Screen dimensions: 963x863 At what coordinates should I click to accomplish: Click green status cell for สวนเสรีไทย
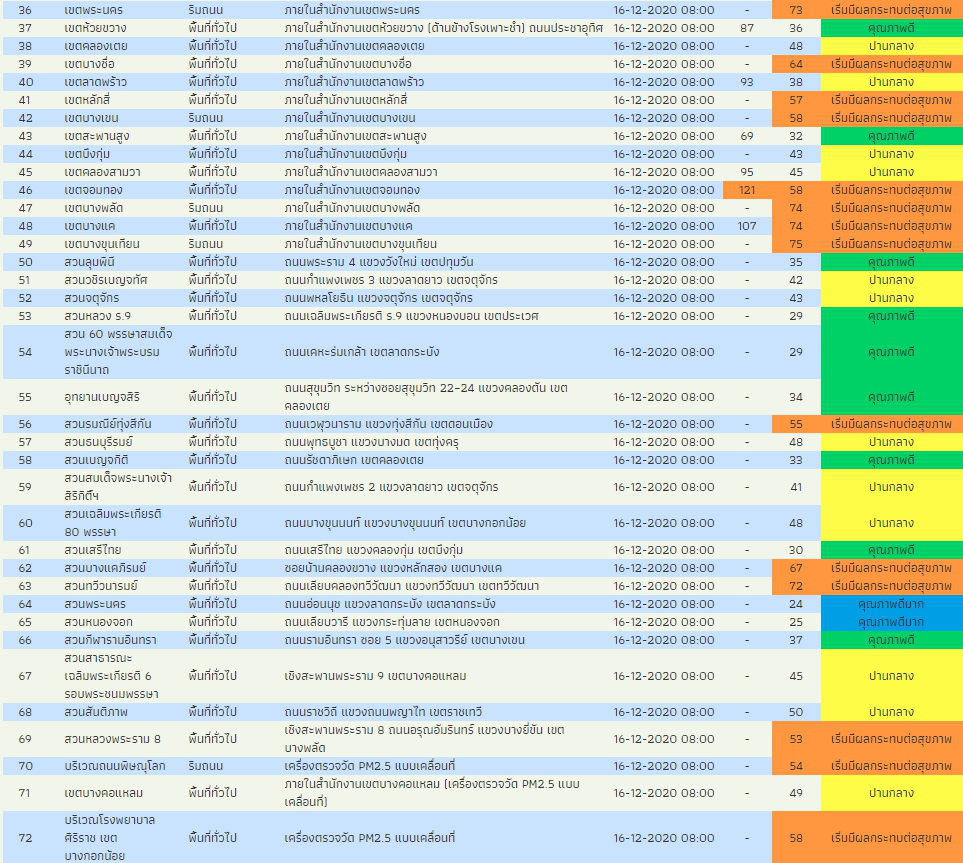point(892,550)
